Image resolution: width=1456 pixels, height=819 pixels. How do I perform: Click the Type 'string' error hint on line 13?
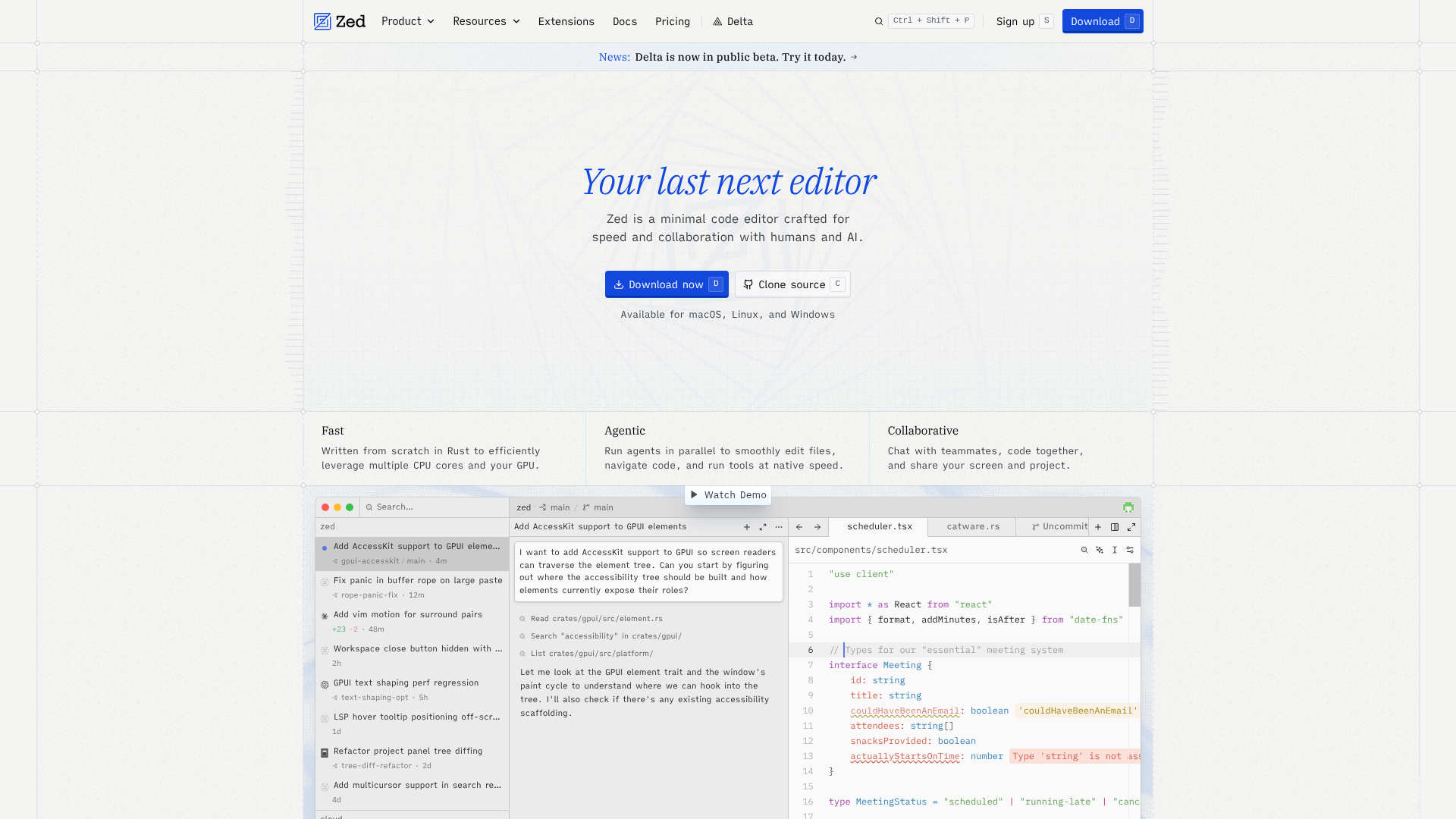pyautogui.click(x=1075, y=756)
